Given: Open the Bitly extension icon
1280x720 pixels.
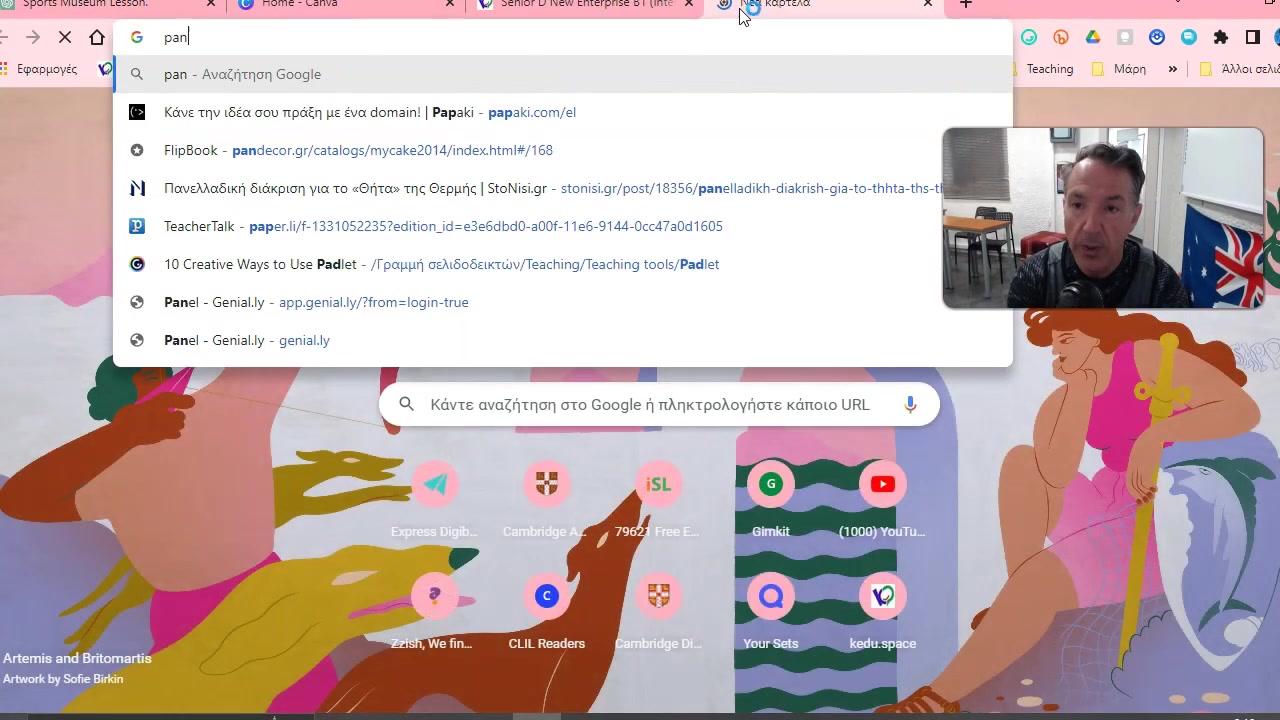Looking at the screenshot, I should pyautogui.click(x=1061, y=37).
